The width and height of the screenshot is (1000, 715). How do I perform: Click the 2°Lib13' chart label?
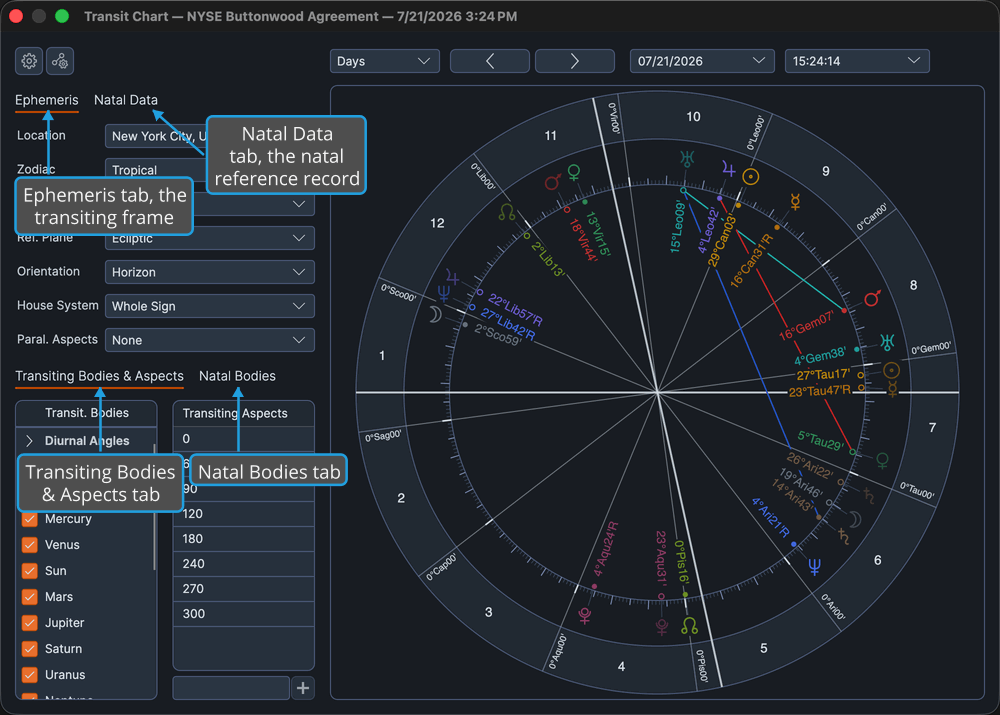(548, 259)
